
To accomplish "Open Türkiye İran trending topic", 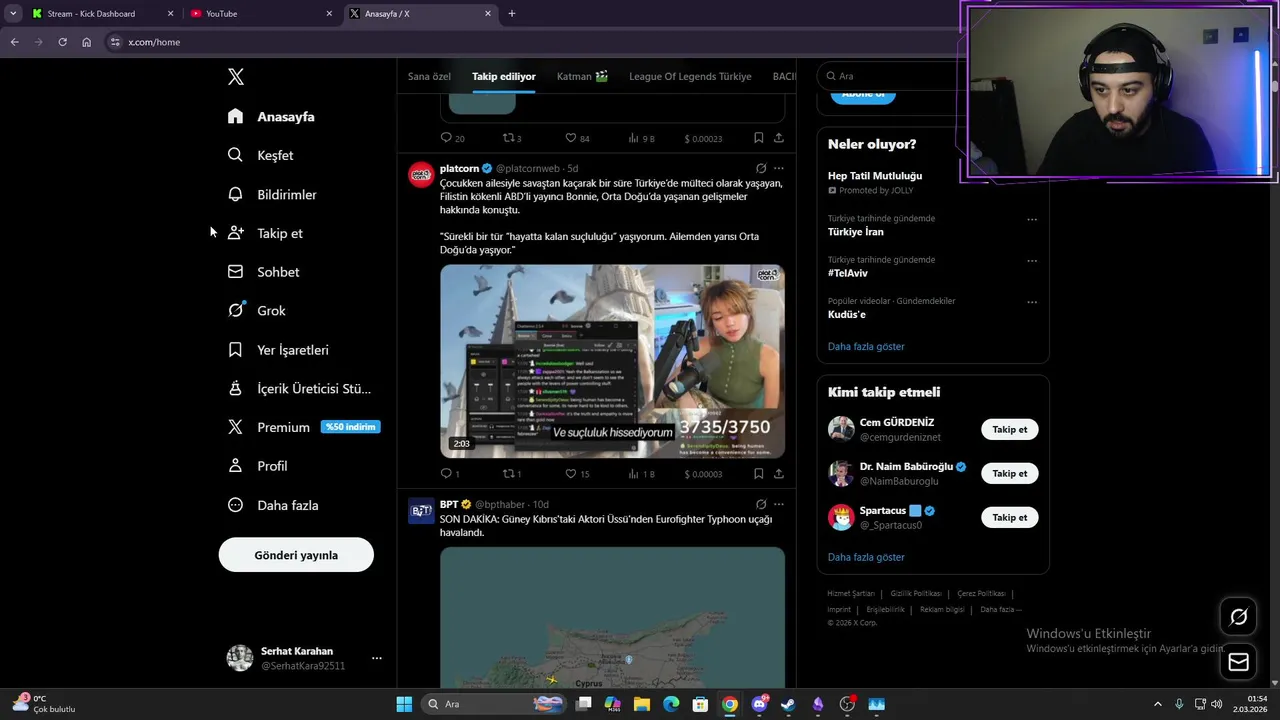I will pyautogui.click(x=856, y=232).
